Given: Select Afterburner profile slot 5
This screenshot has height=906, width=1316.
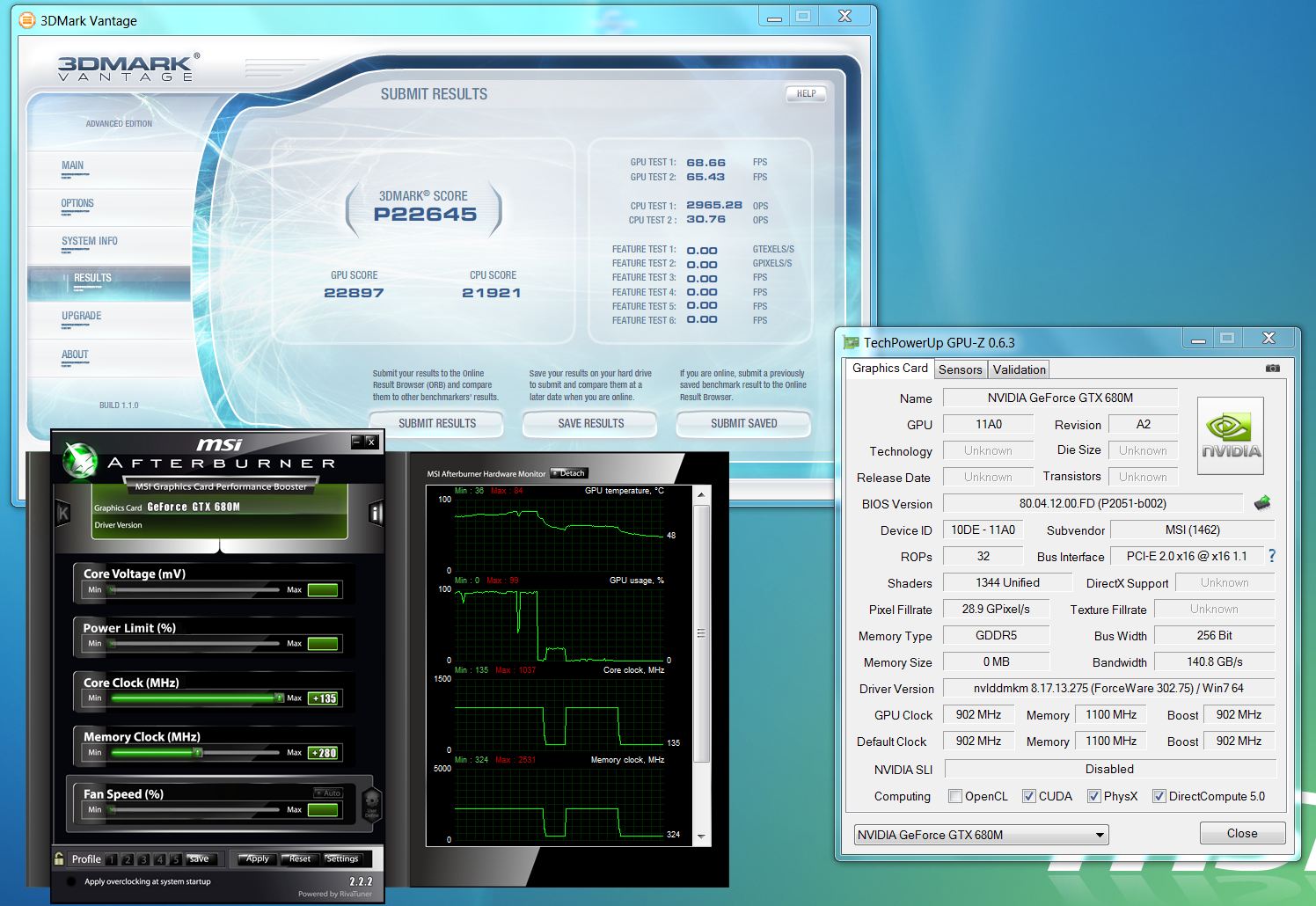Looking at the screenshot, I should (x=176, y=859).
